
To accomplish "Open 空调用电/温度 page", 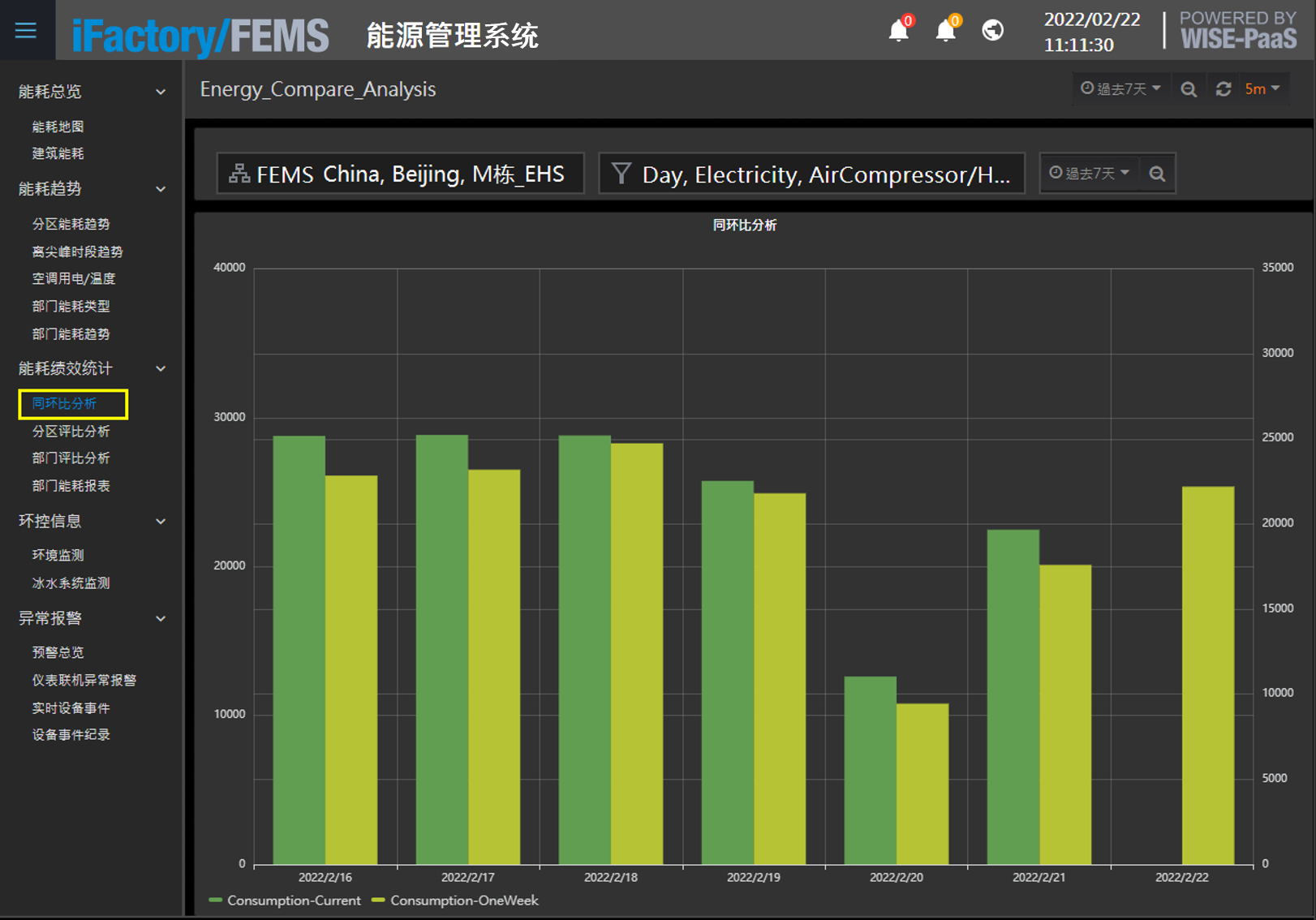I will pyautogui.click(x=74, y=278).
